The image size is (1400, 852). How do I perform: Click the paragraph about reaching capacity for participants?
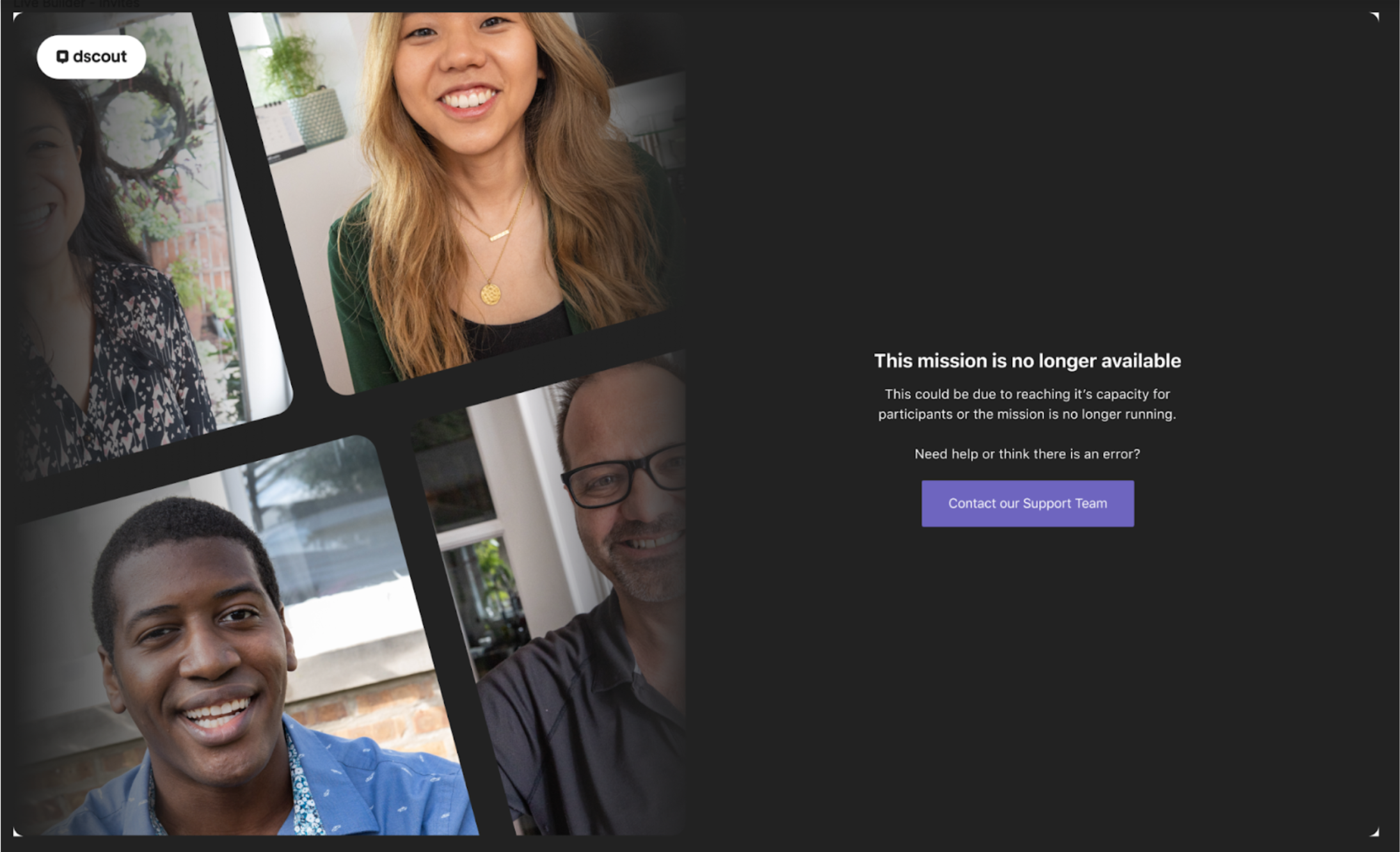pyautogui.click(x=1028, y=404)
